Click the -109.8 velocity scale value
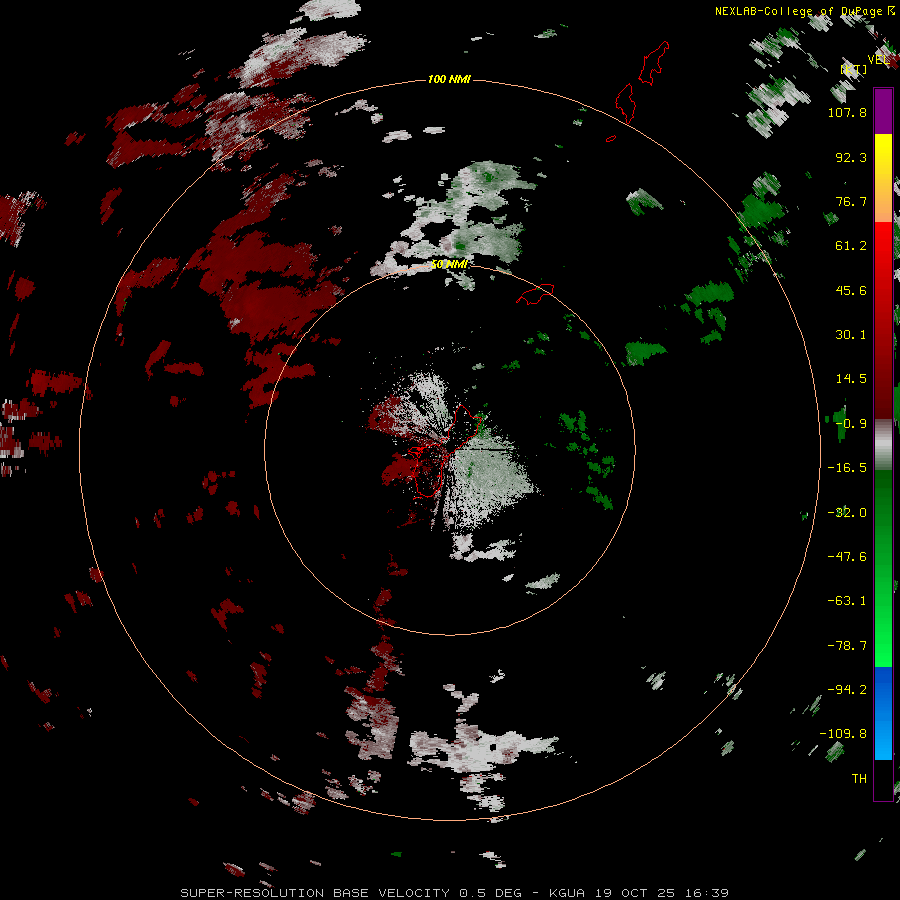This screenshot has width=900, height=900. [843, 734]
